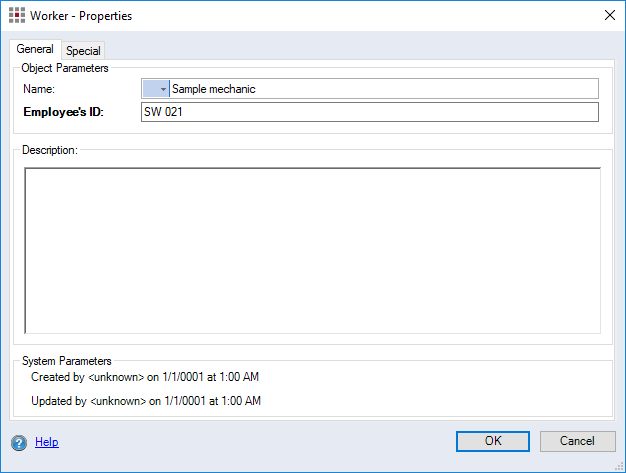Focus the Employee's ID field 'SW 021'
The height and width of the screenshot is (473, 626).
370,112
